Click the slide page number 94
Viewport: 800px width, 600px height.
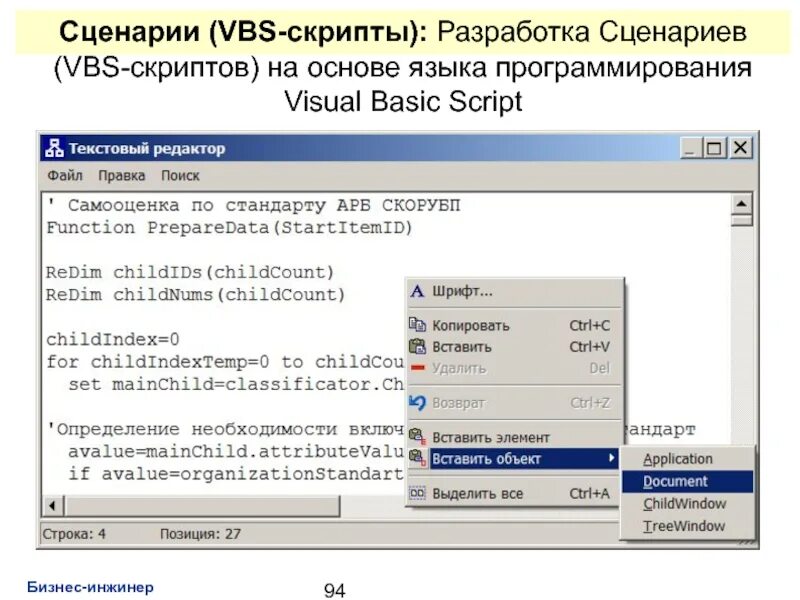[x=335, y=590]
